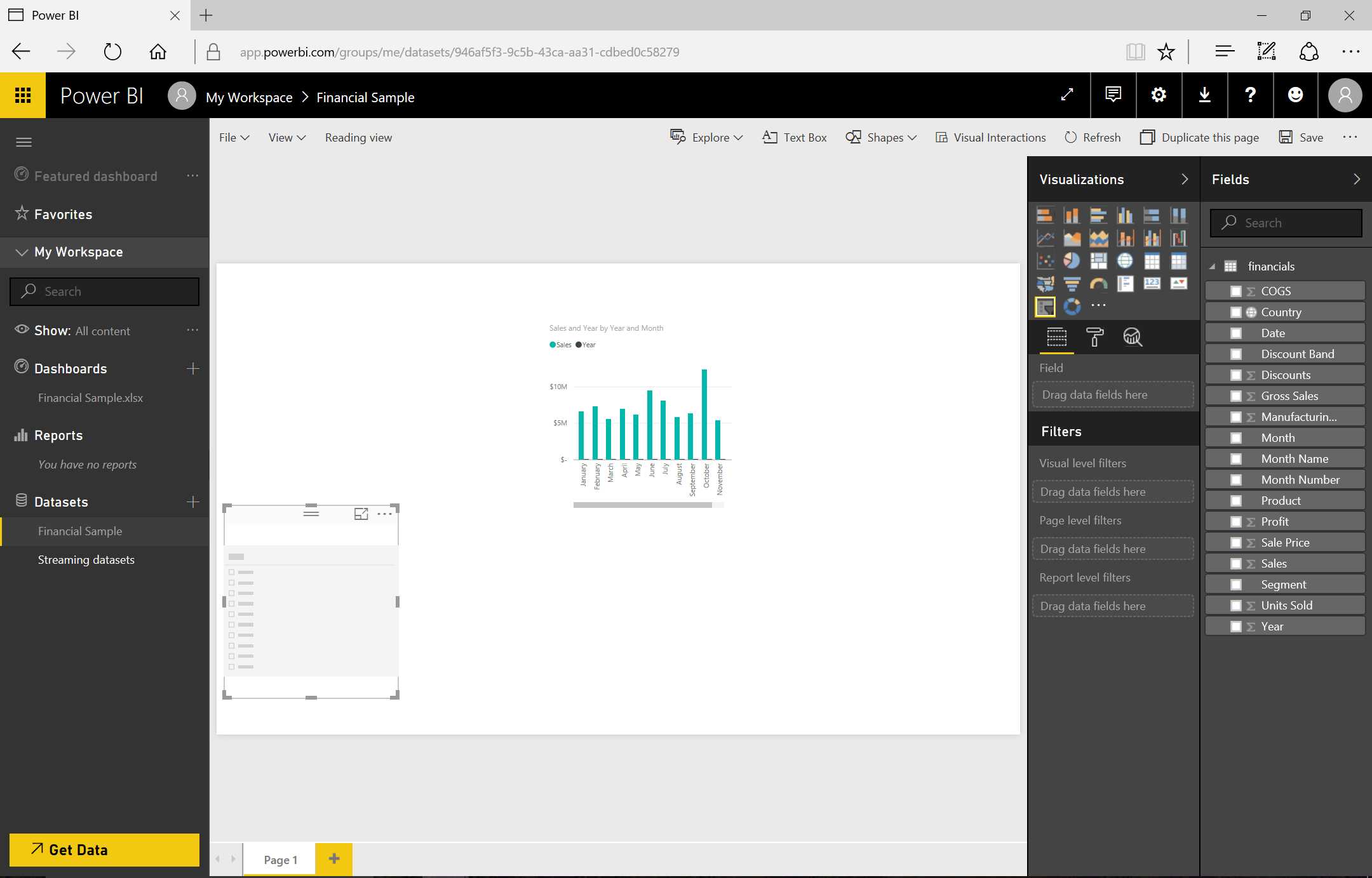Open the File menu

click(x=232, y=137)
